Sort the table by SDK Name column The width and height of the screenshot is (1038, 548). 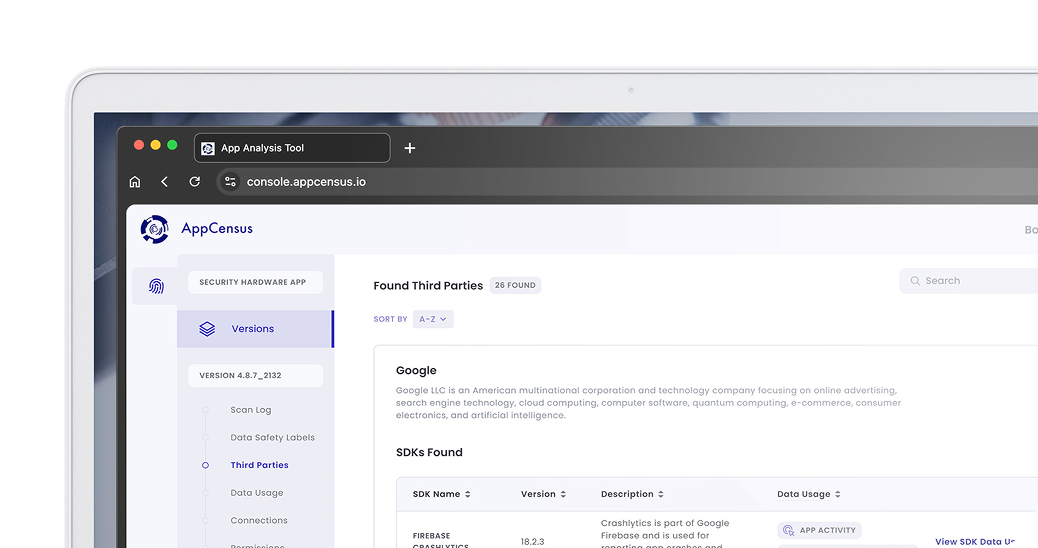click(442, 494)
